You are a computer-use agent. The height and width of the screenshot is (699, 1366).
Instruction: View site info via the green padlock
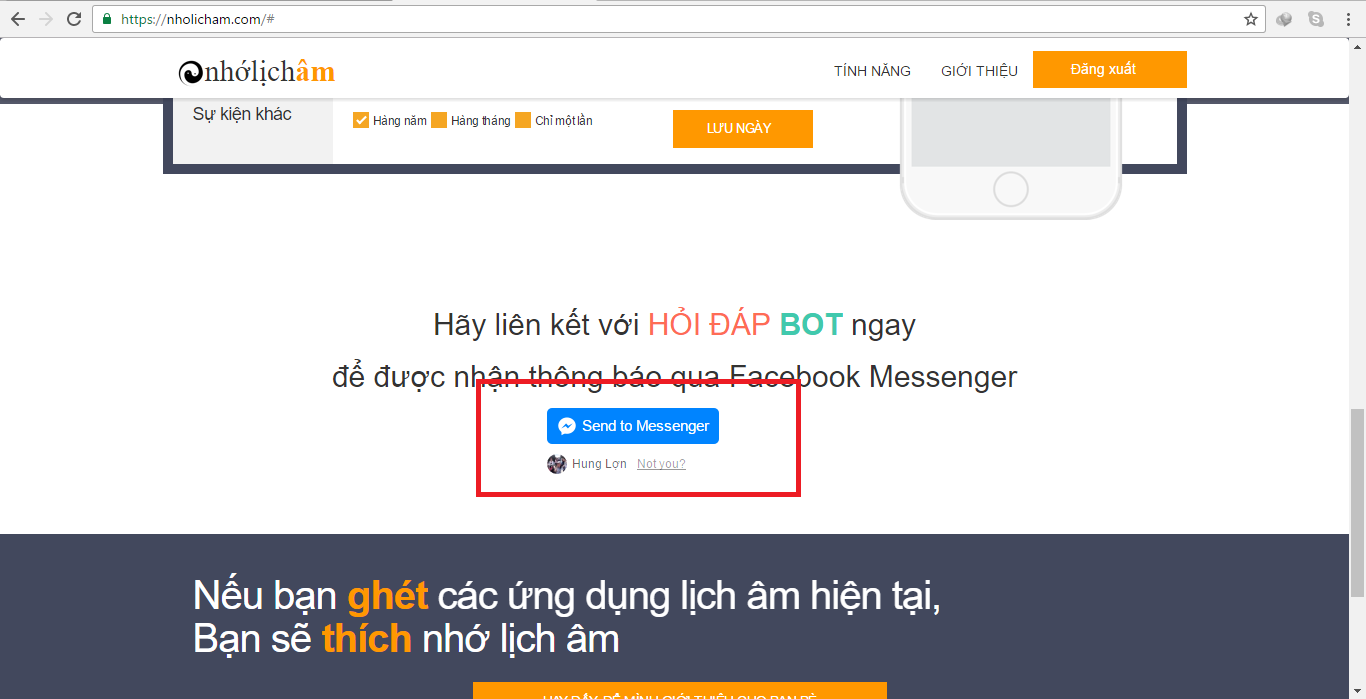pos(107,19)
